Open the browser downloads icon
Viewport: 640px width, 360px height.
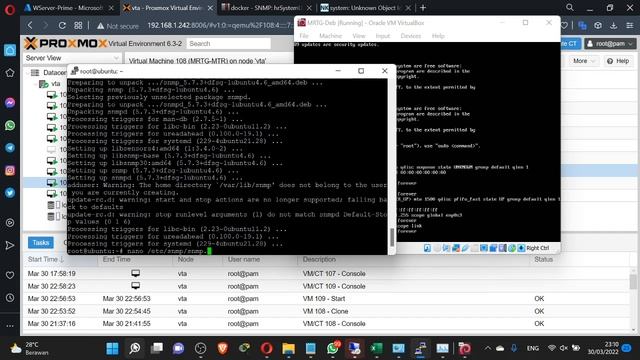point(613,26)
